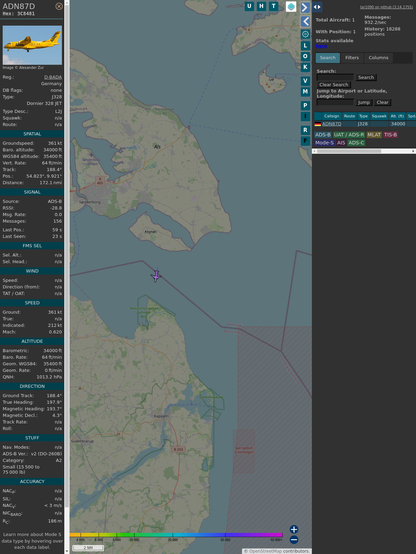Toggle the P map option button

click(x=305, y=105)
